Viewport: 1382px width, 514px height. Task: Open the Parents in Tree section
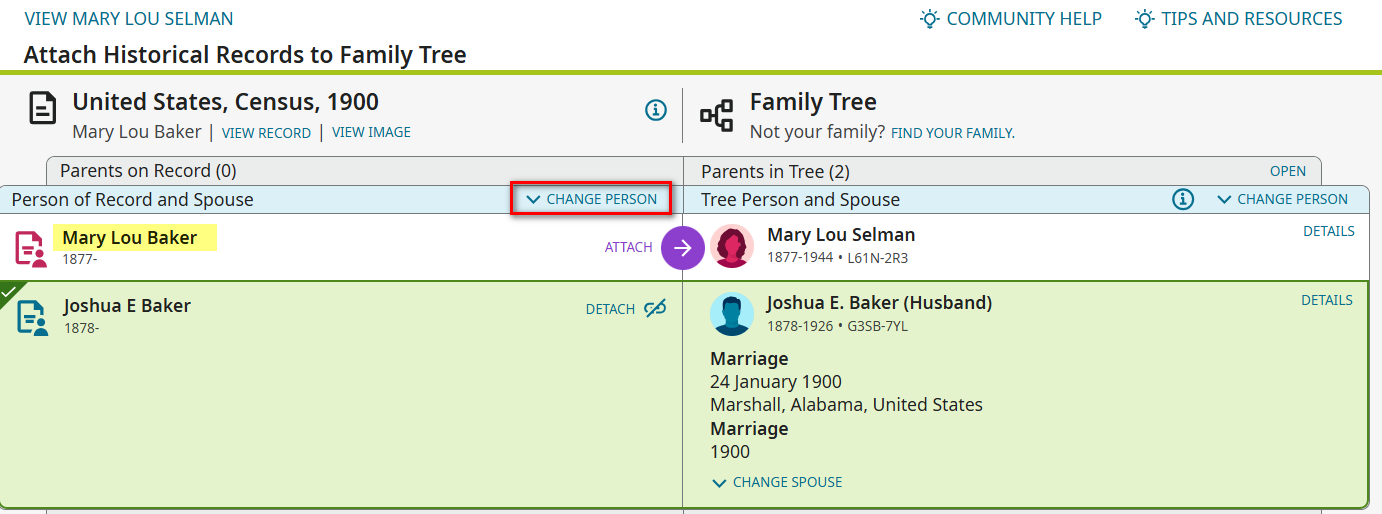point(1288,171)
